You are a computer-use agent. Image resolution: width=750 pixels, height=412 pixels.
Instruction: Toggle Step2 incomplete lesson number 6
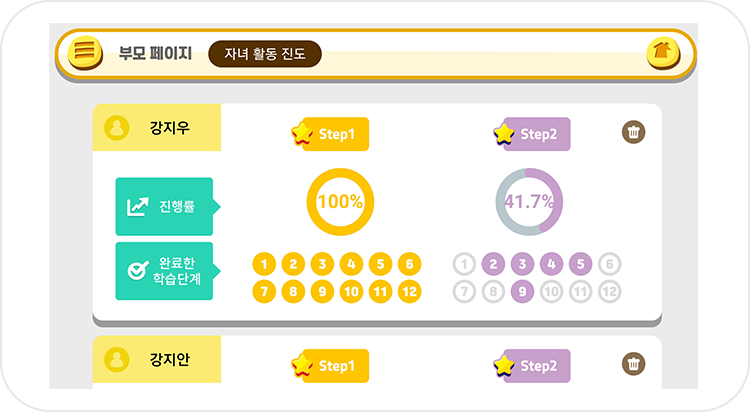(x=609, y=265)
